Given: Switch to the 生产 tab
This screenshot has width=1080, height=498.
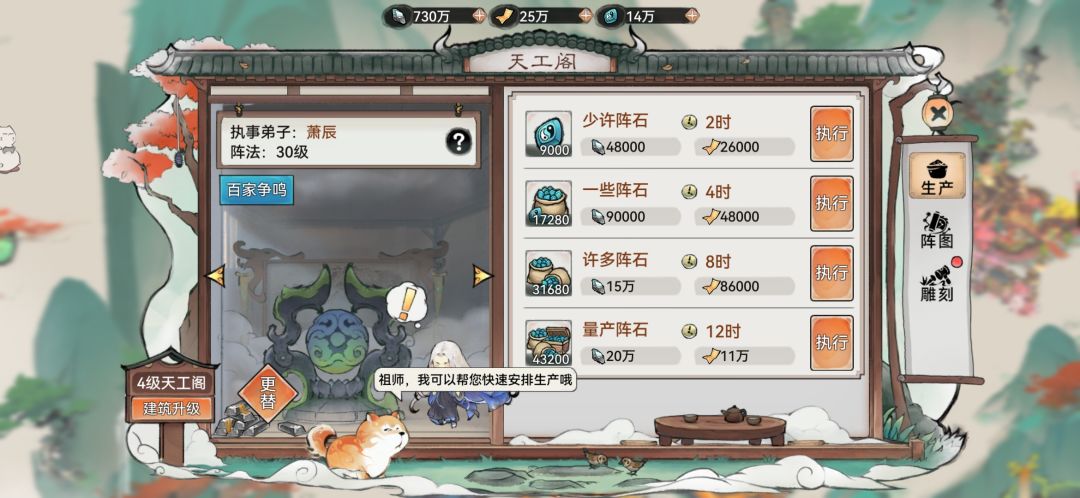Looking at the screenshot, I should pos(937,176).
